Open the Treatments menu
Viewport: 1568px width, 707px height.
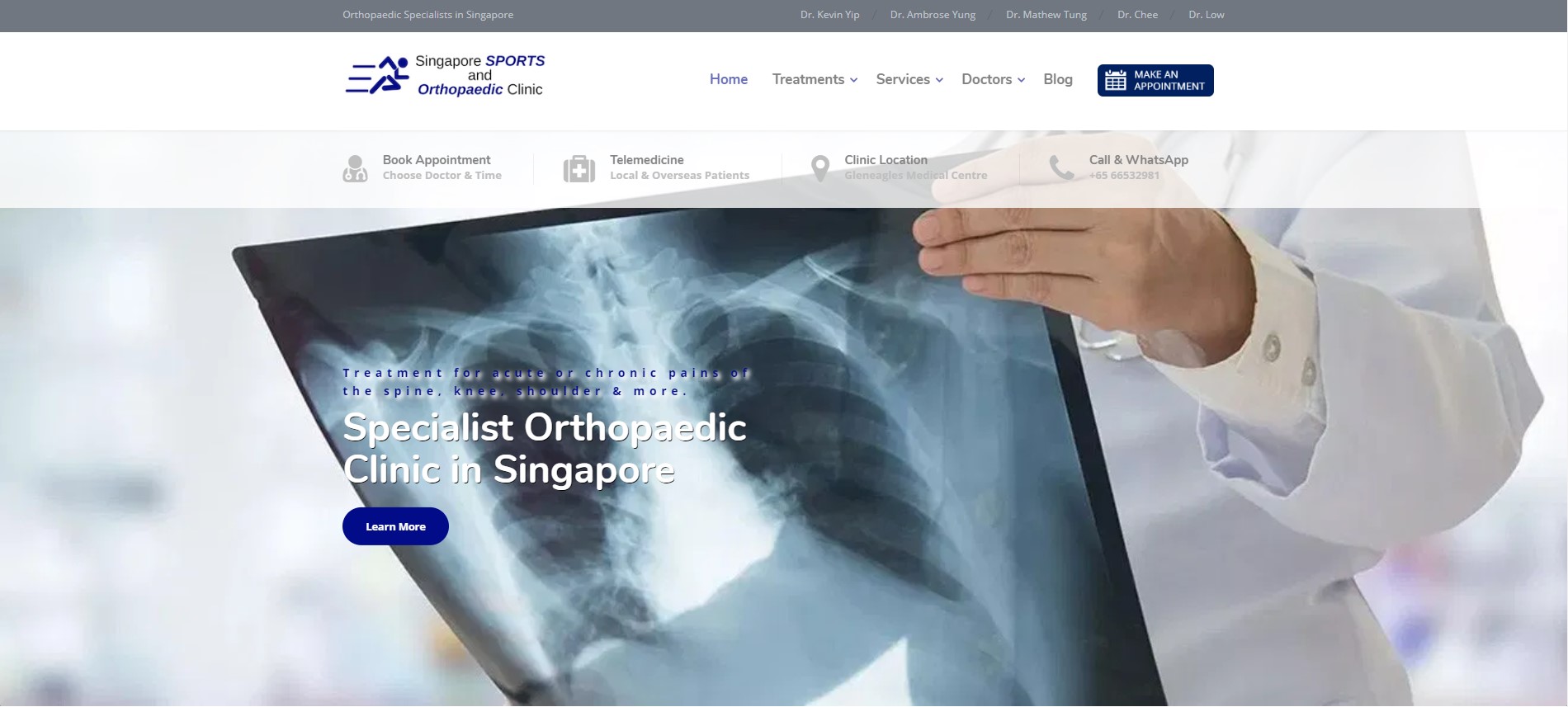808,79
